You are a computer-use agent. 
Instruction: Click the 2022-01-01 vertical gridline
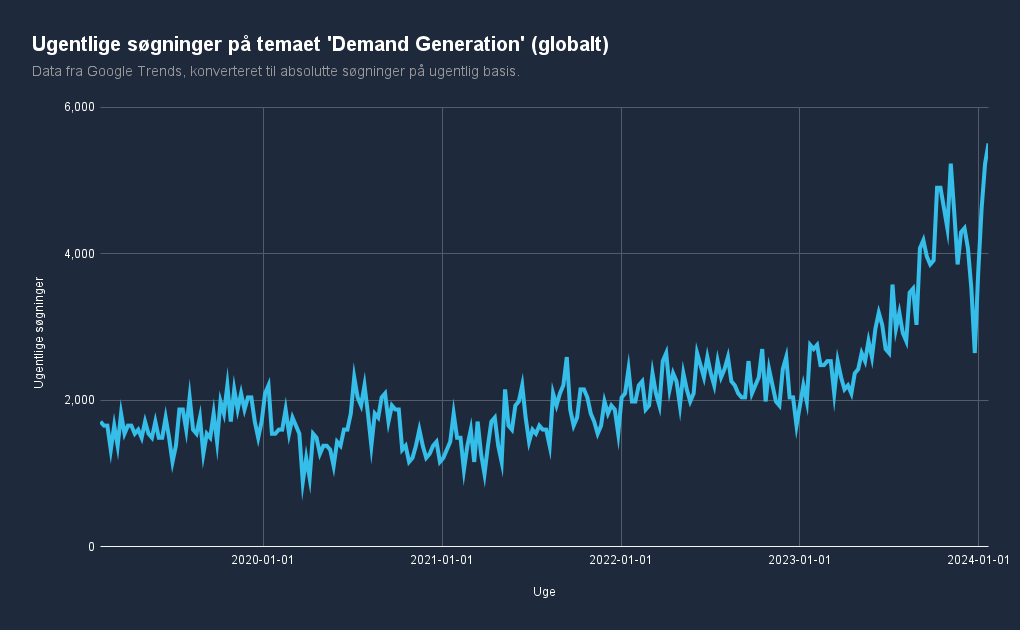(621, 327)
